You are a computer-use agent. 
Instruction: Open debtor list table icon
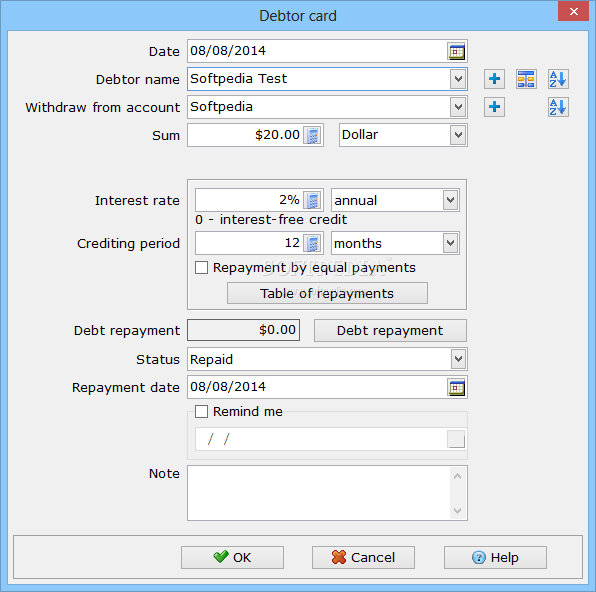click(526, 79)
